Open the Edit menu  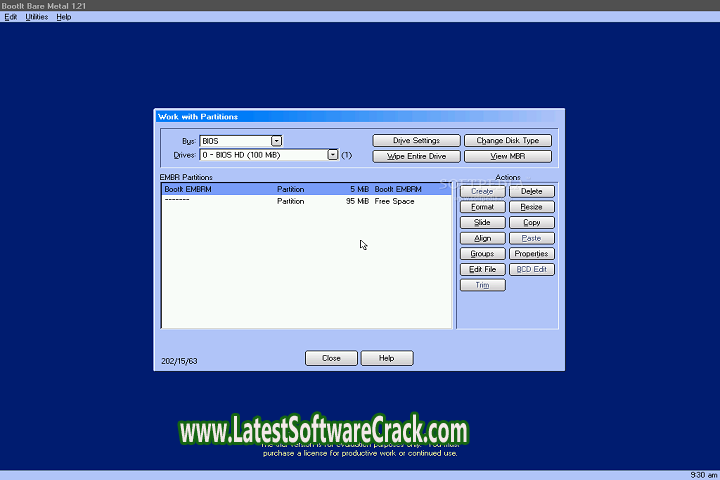coord(11,17)
